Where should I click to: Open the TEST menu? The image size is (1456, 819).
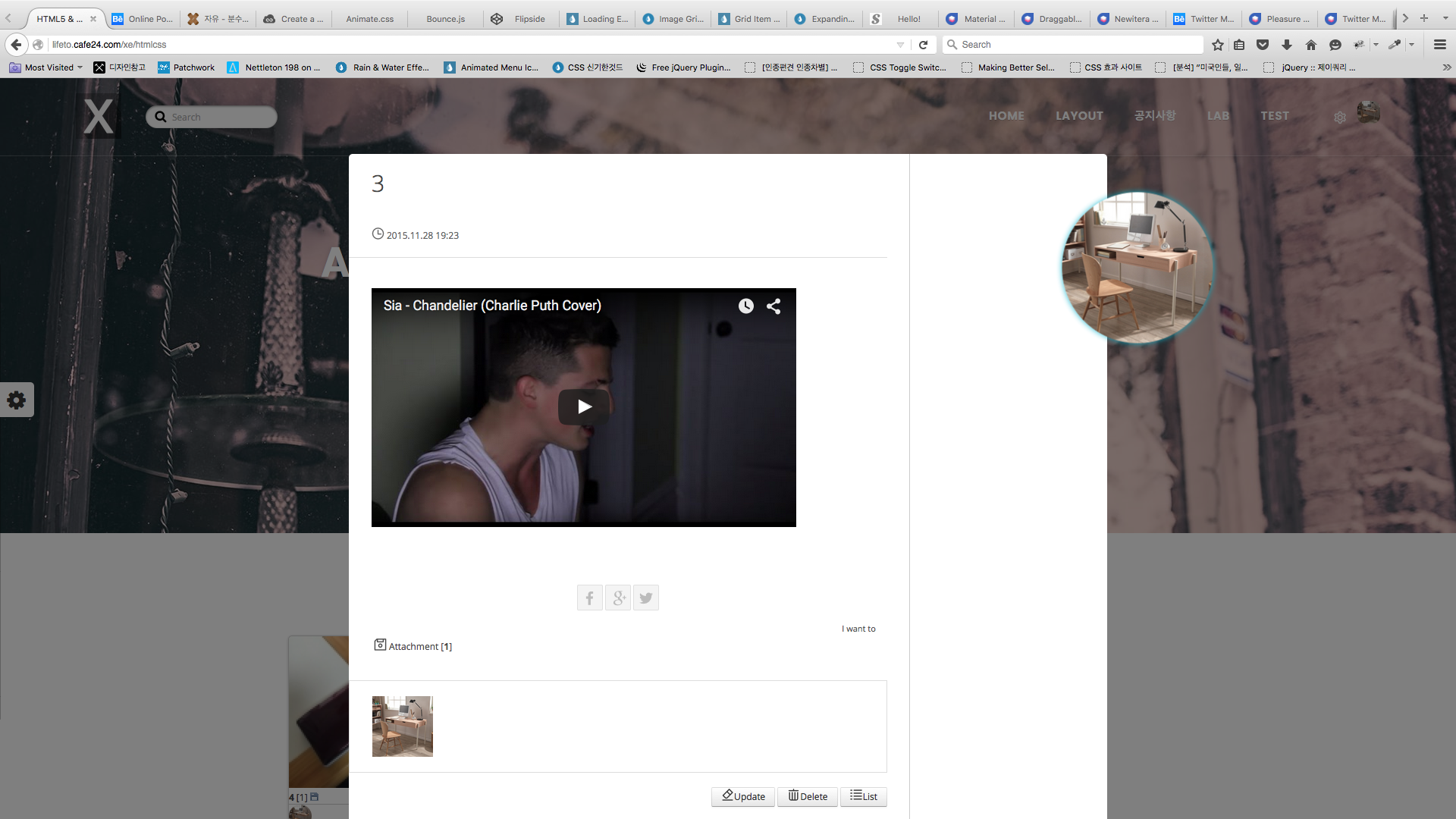coord(1275,115)
